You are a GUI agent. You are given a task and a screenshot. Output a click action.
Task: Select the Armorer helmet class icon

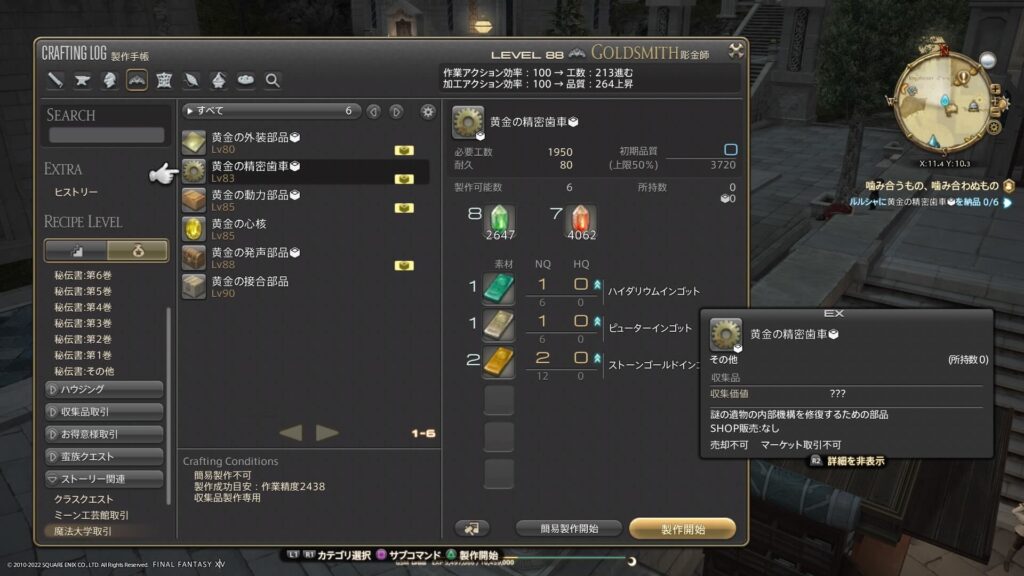110,80
